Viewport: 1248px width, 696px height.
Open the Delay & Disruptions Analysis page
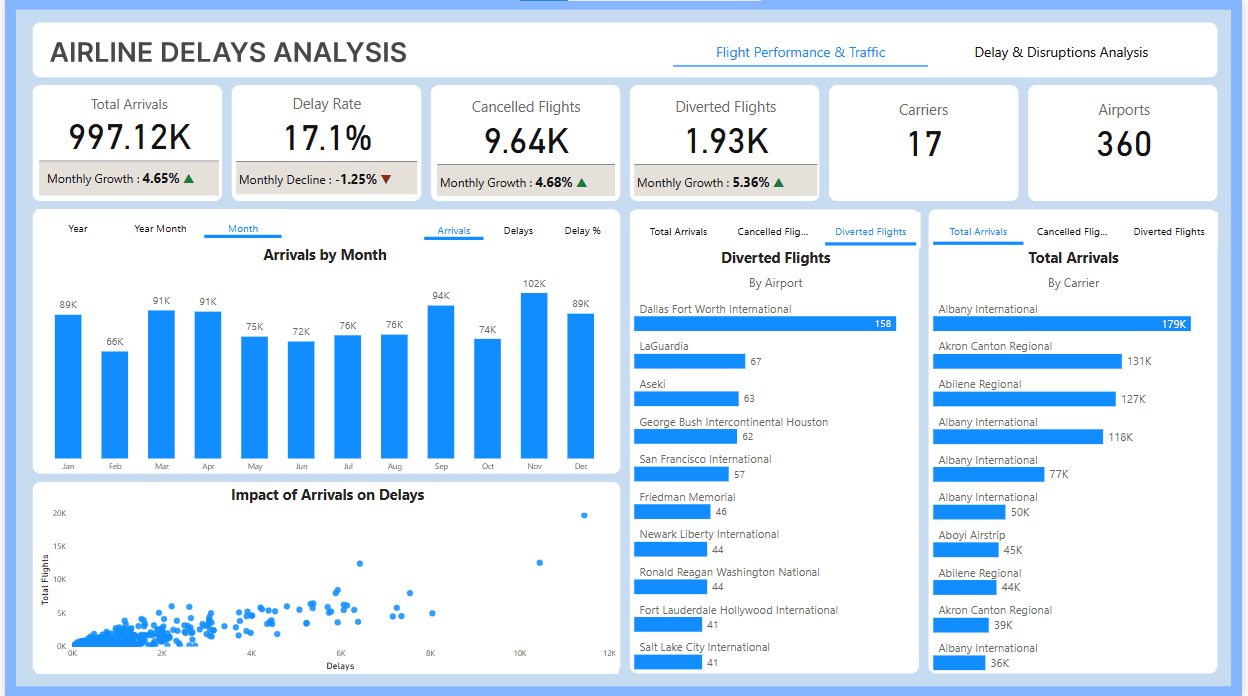coord(1061,53)
